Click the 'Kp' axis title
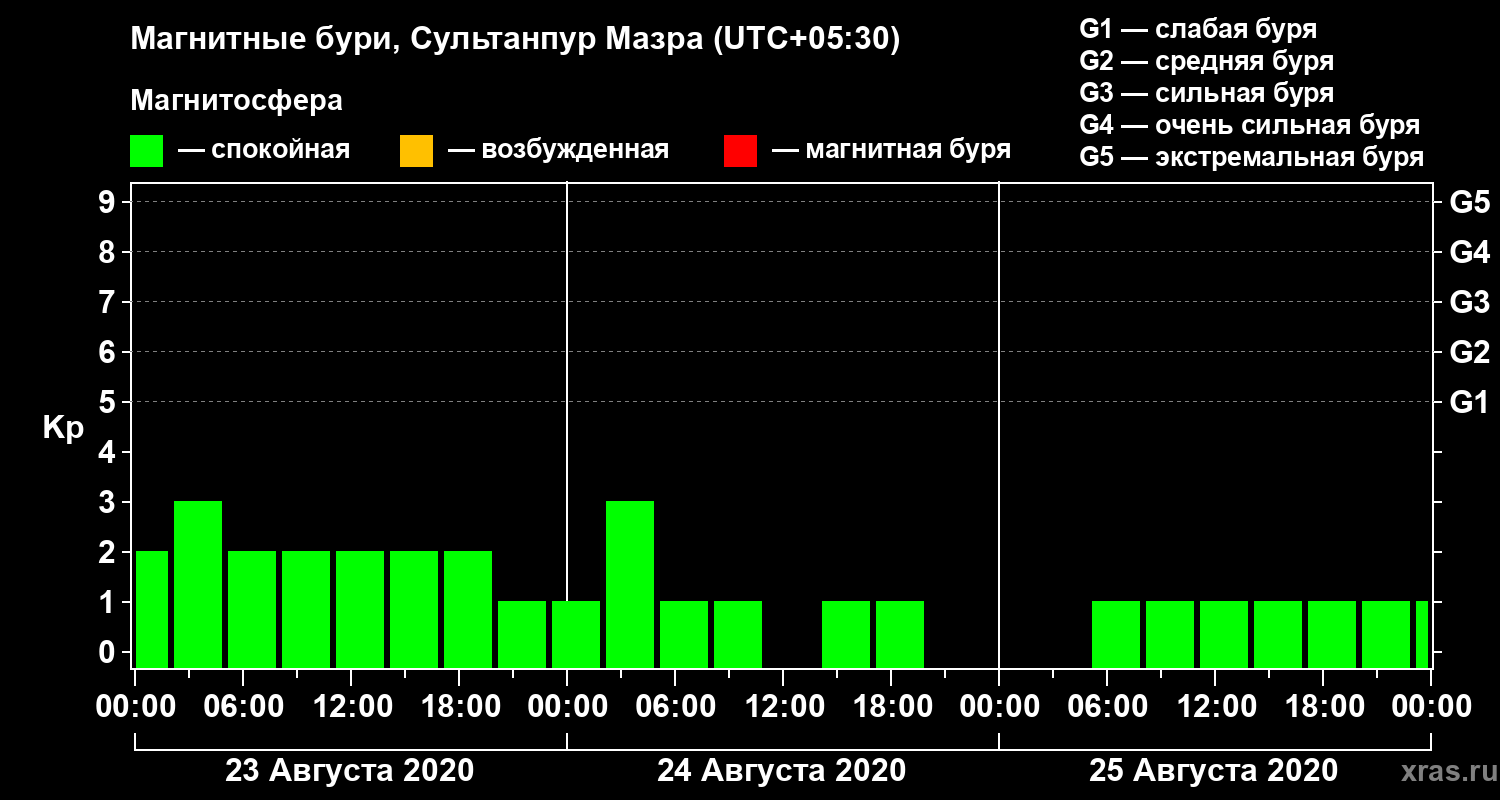The height and width of the screenshot is (800, 1500). pyautogui.click(x=63, y=428)
